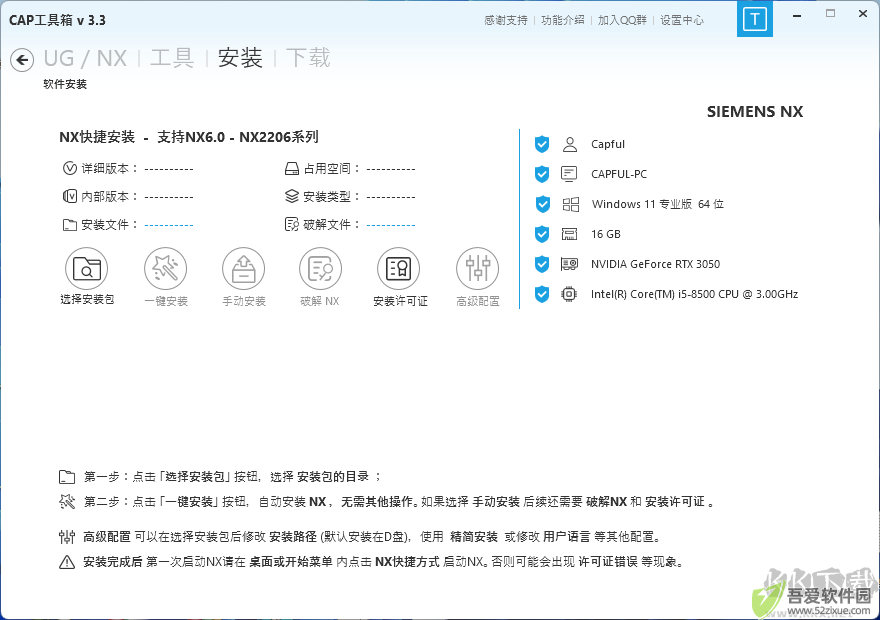Click the Intel(R) Core(TM) i5-8500 text
The image size is (880, 620).
[694, 294]
